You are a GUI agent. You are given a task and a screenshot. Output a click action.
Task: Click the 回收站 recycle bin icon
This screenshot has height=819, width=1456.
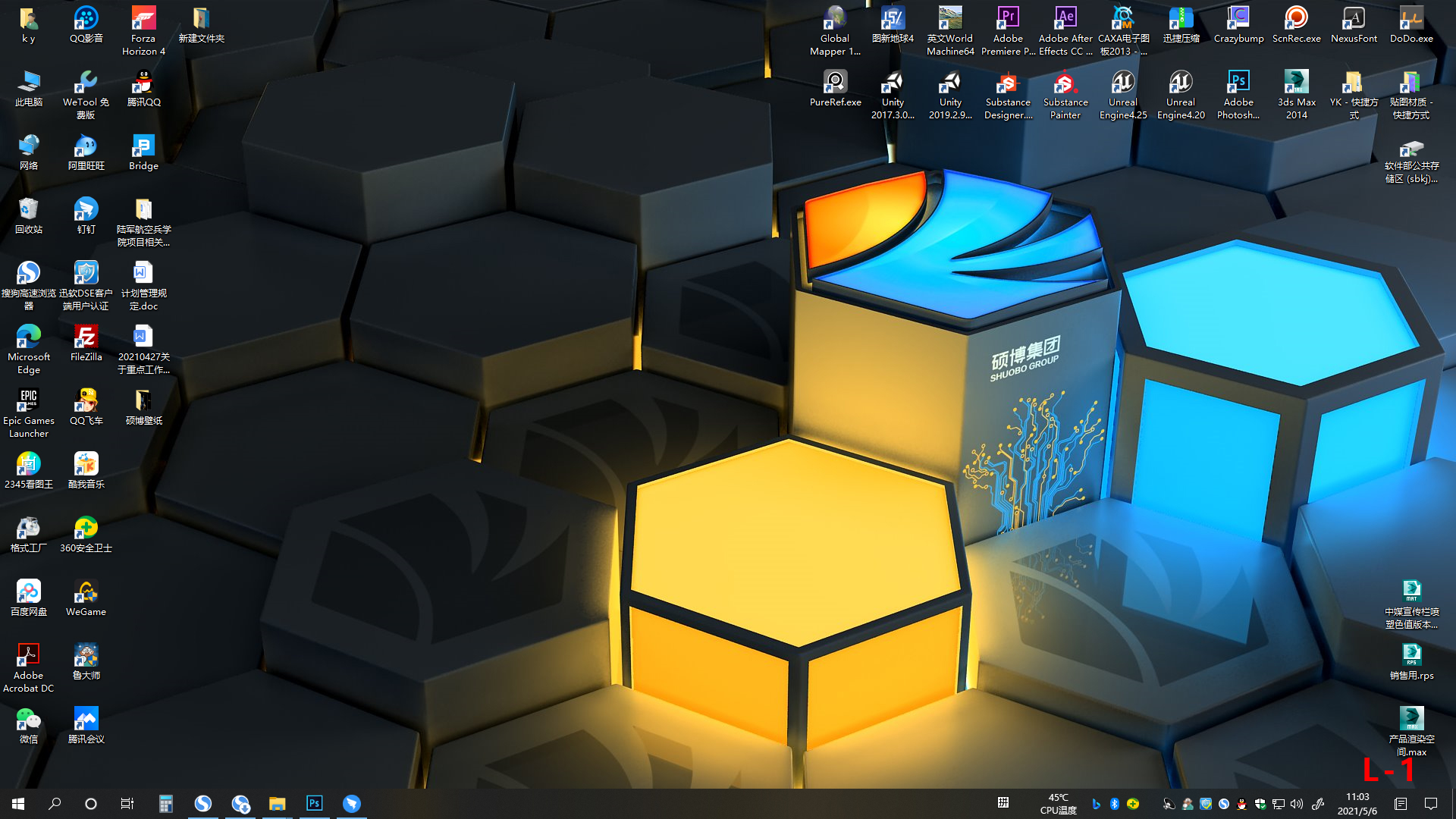29,210
